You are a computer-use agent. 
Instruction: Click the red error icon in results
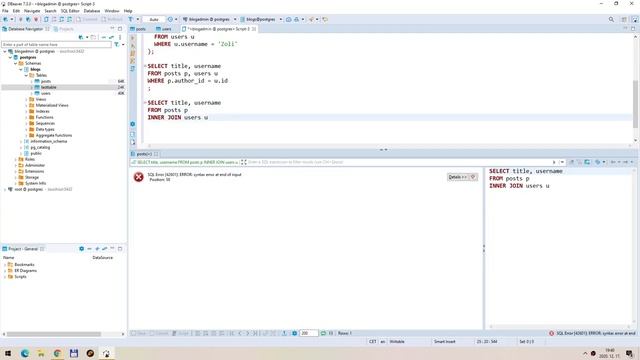tap(138, 177)
